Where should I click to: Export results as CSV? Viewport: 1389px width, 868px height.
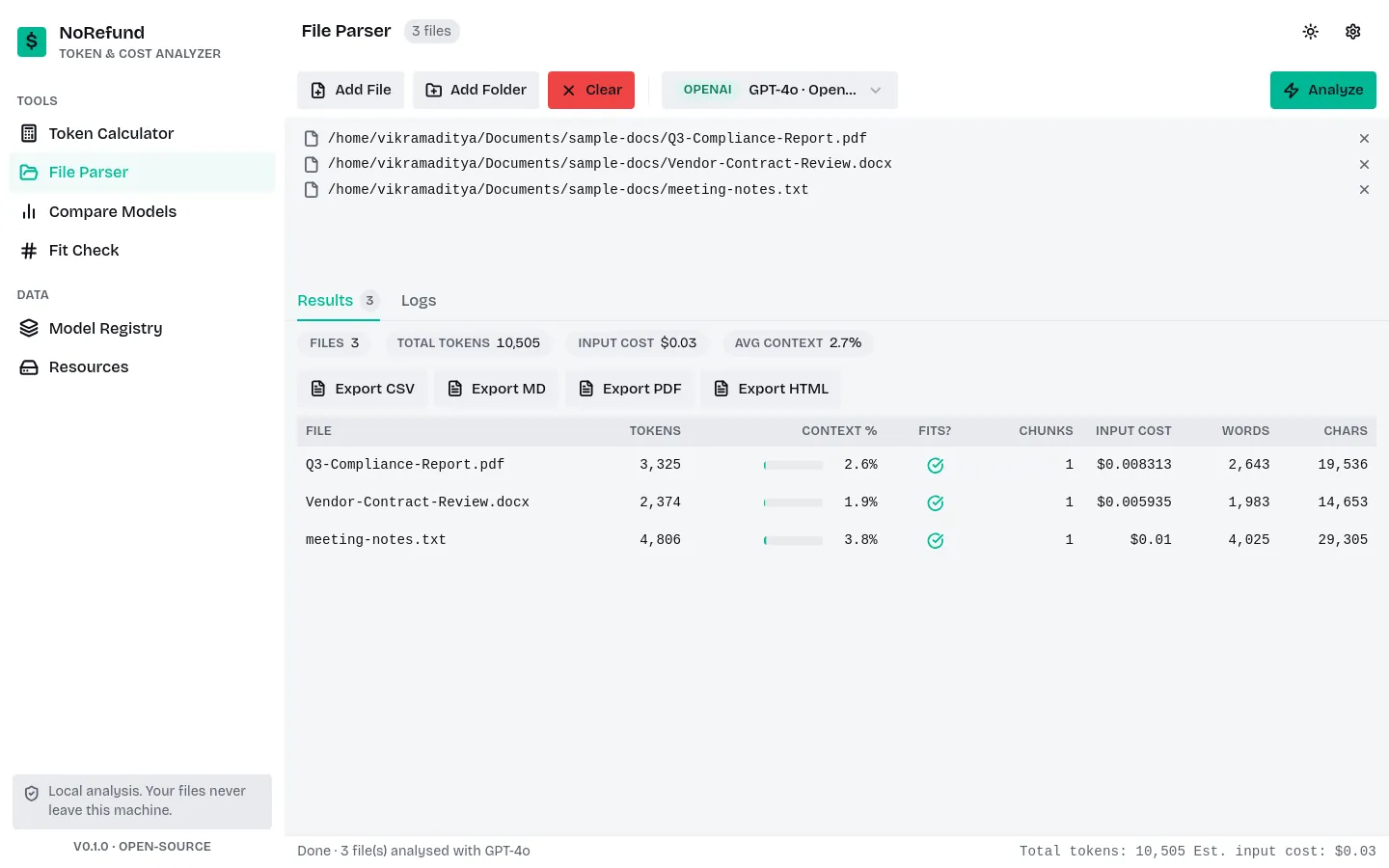tap(362, 389)
